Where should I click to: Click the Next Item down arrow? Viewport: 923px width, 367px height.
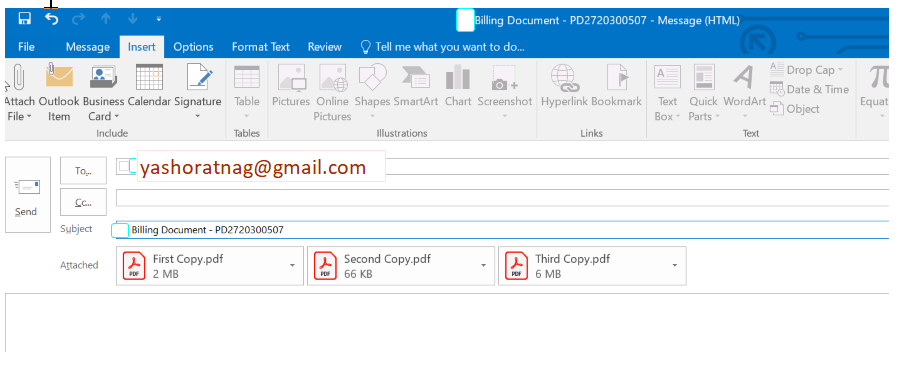pos(132,19)
